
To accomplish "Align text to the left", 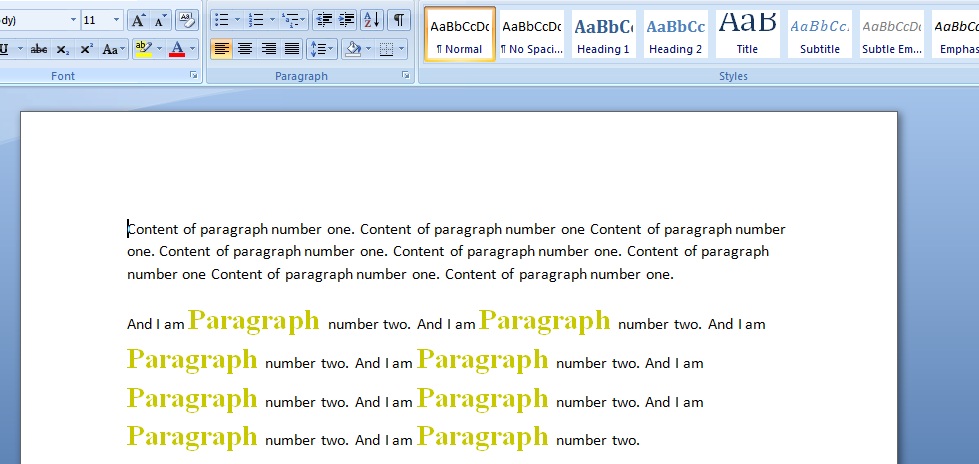I will [222, 49].
